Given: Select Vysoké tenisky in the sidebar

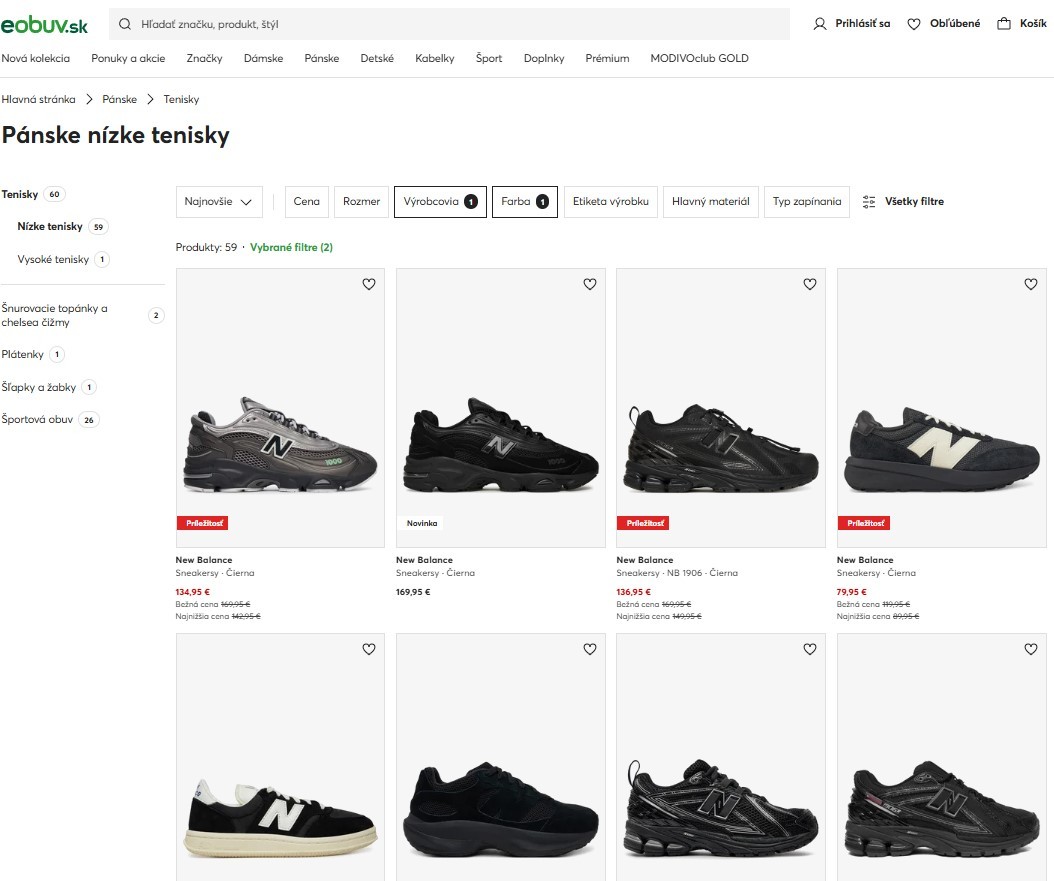Looking at the screenshot, I should [53, 260].
